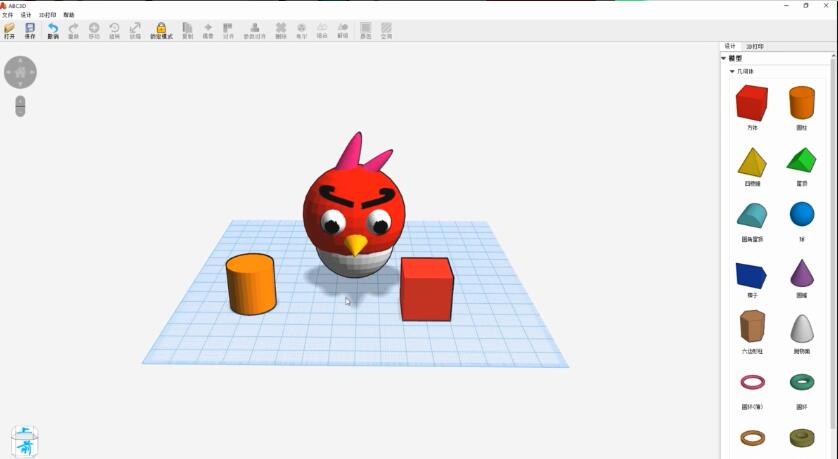838x459 pixels.
Task: Open the Help (帮助) menu
Action: click(x=69, y=15)
